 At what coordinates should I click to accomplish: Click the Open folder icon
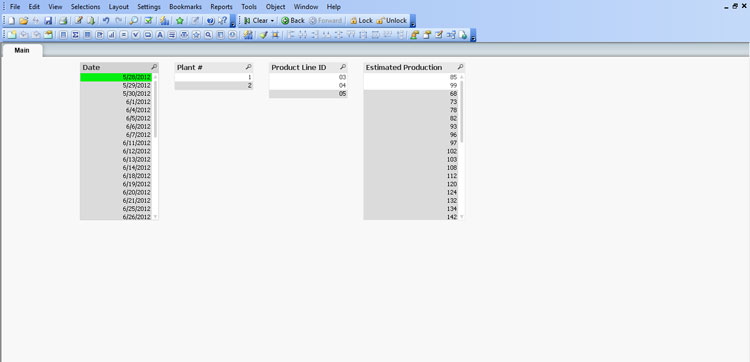[x=23, y=21]
